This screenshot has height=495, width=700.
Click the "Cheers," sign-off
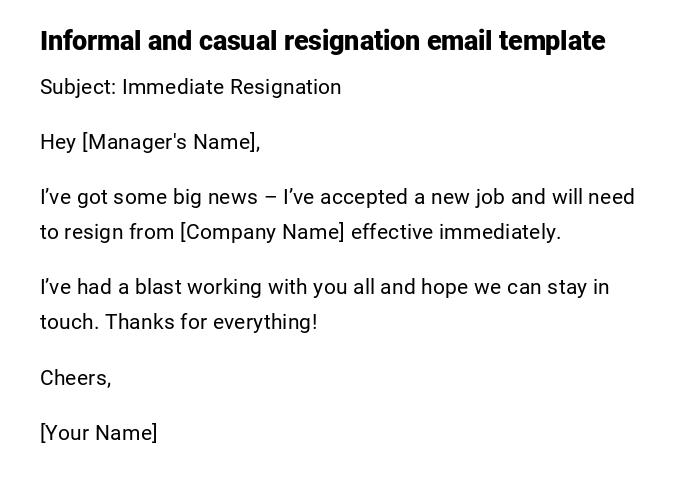point(76,378)
